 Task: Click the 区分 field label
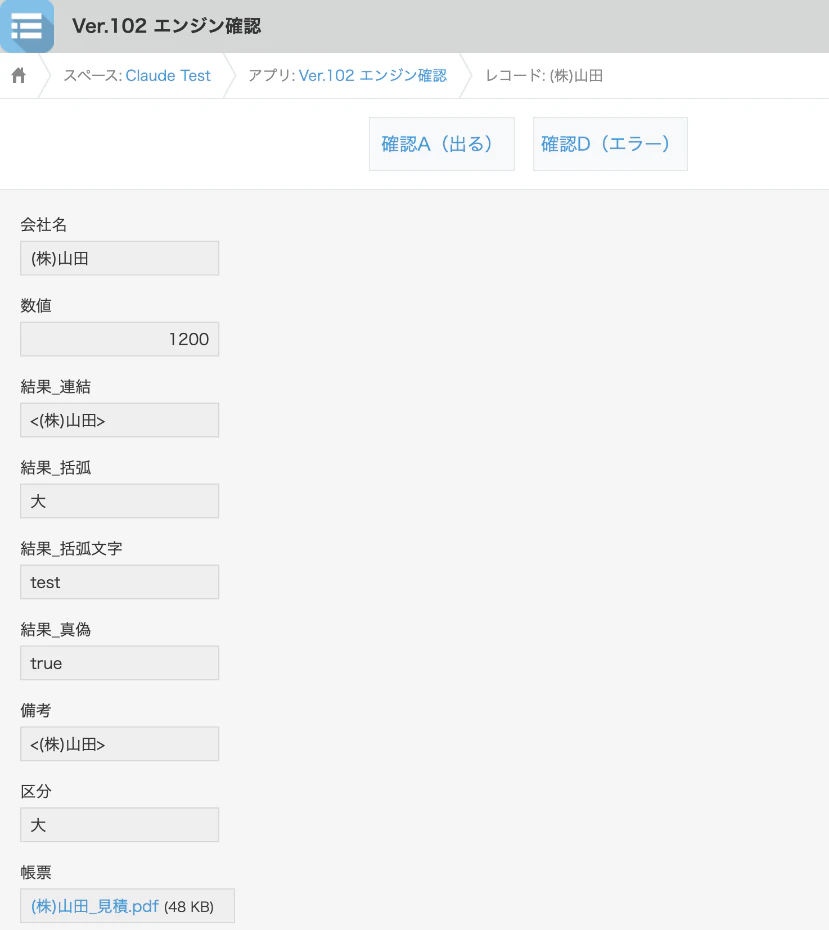(36, 792)
